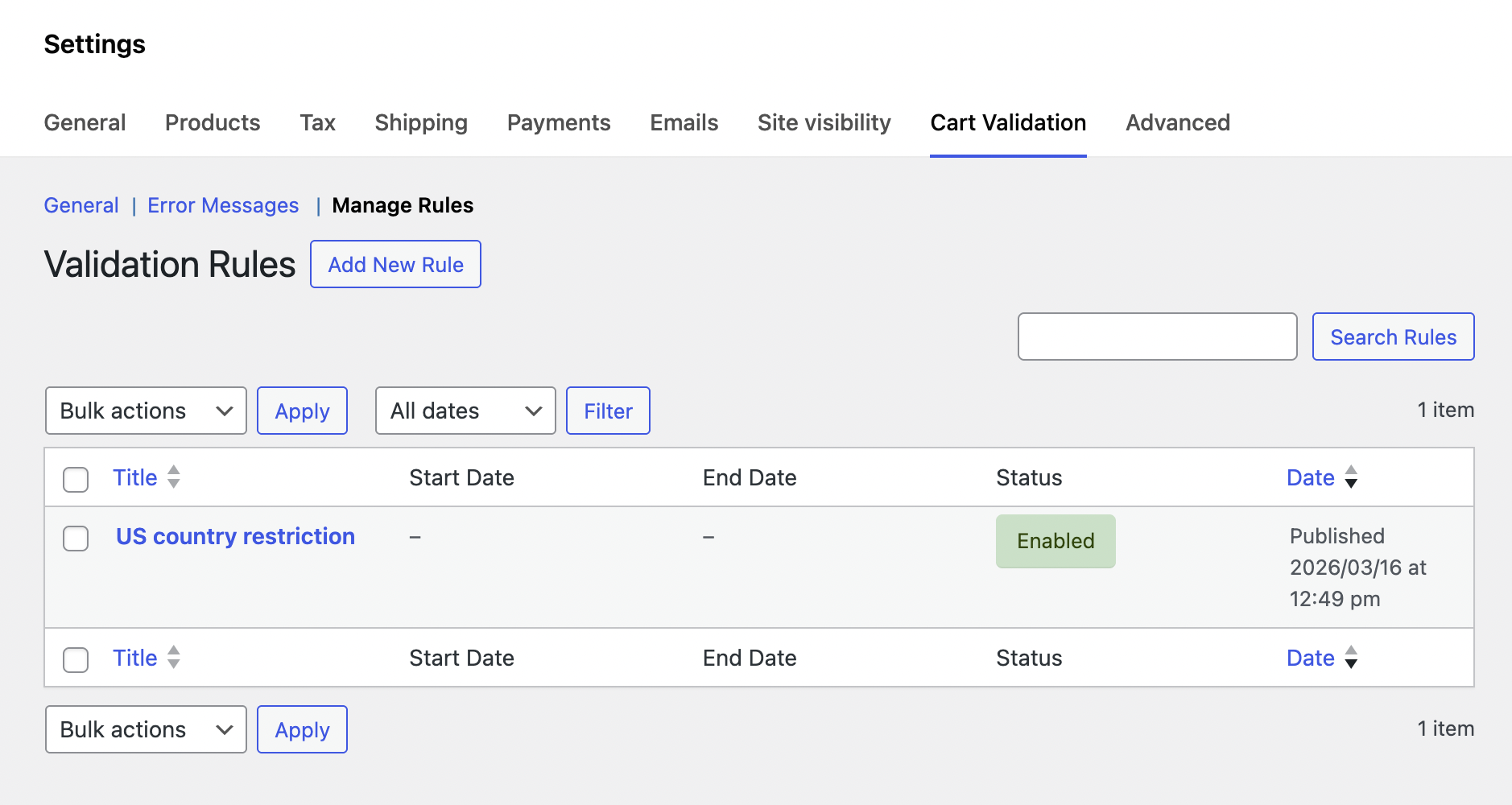Click Date sort arrows in table header
The width and height of the screenshot is (1512, 805).
click(x=1351, y=477)
